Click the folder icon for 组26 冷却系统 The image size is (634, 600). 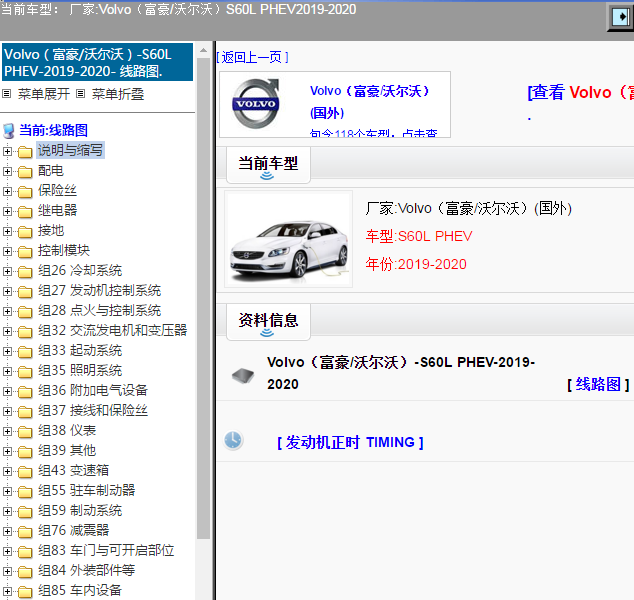point(25,272)
